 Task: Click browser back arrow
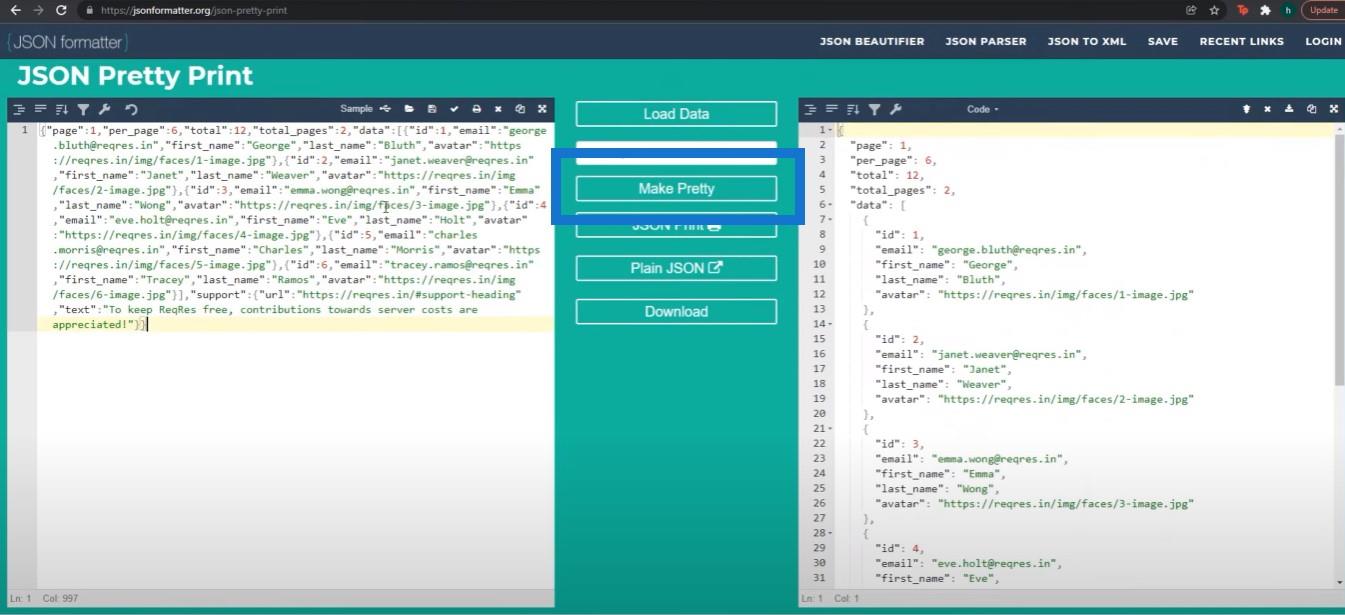[x=15, y=10]
